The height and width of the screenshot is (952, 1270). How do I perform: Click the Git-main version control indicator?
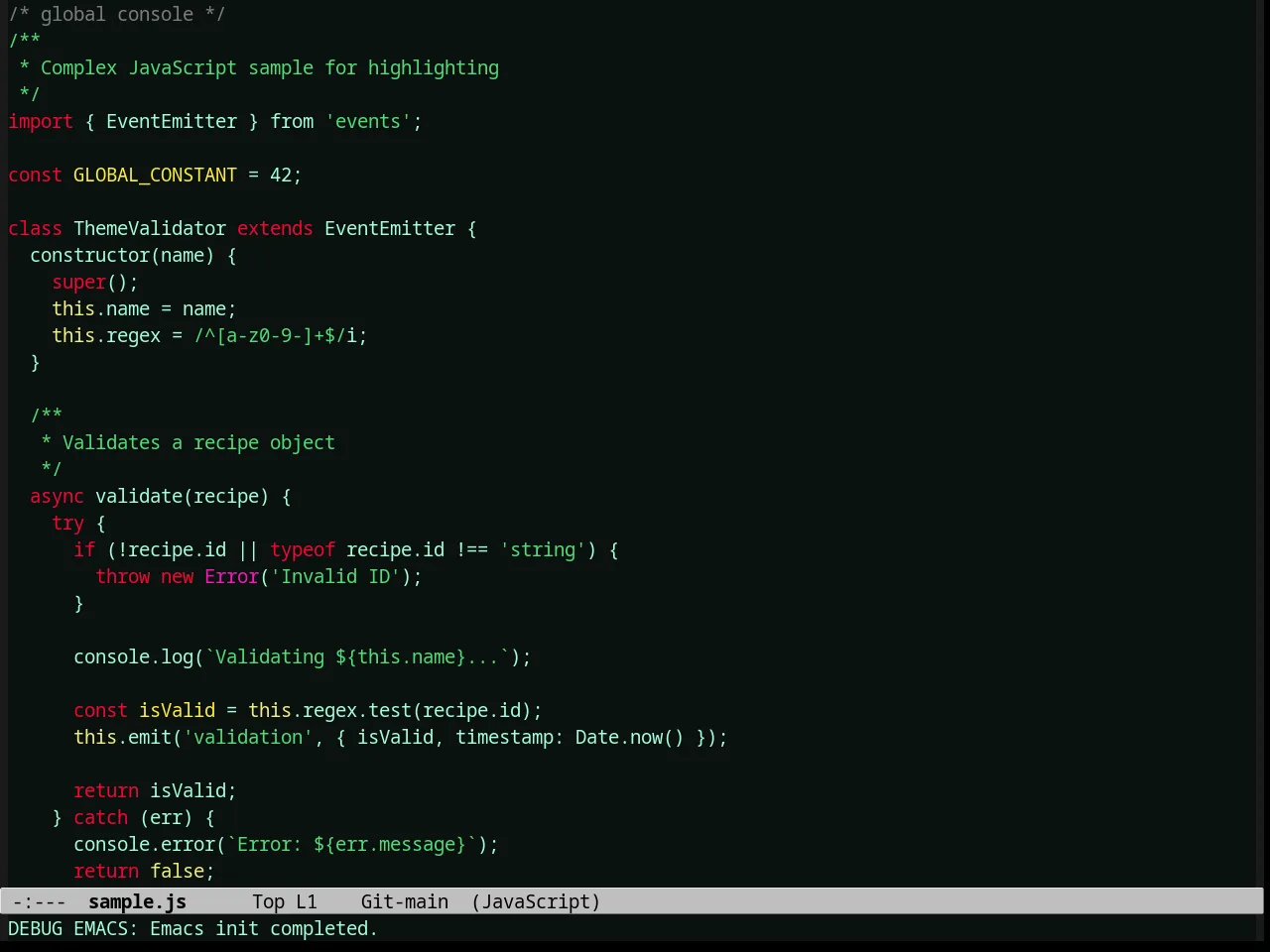click(x=405, y=901)
